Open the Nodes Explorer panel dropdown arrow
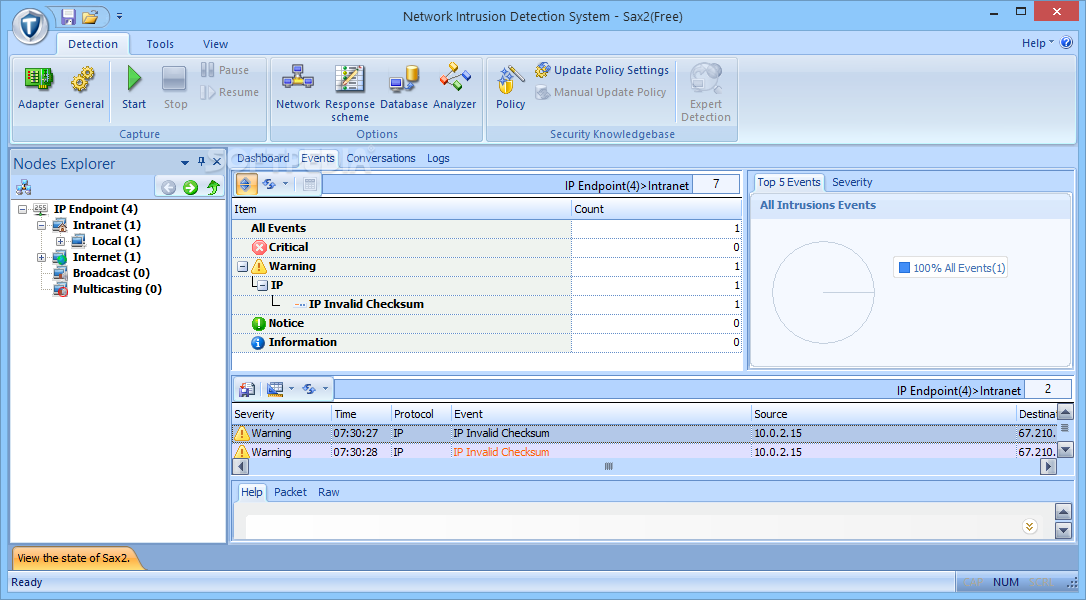This screenshot has height=600, width=1086. click(185, 163)
